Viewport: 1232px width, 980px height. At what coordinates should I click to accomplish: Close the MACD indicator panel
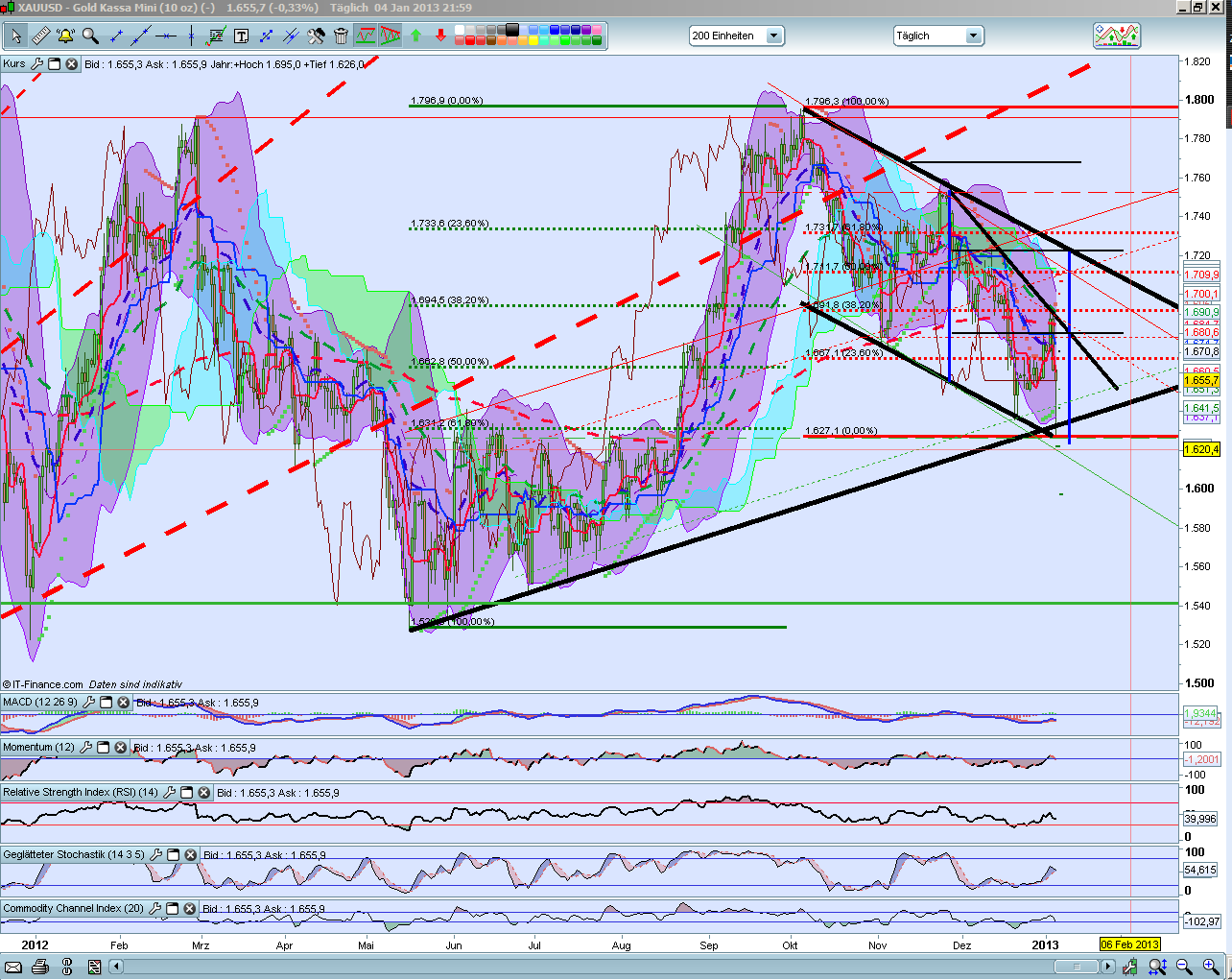(124, 703)
